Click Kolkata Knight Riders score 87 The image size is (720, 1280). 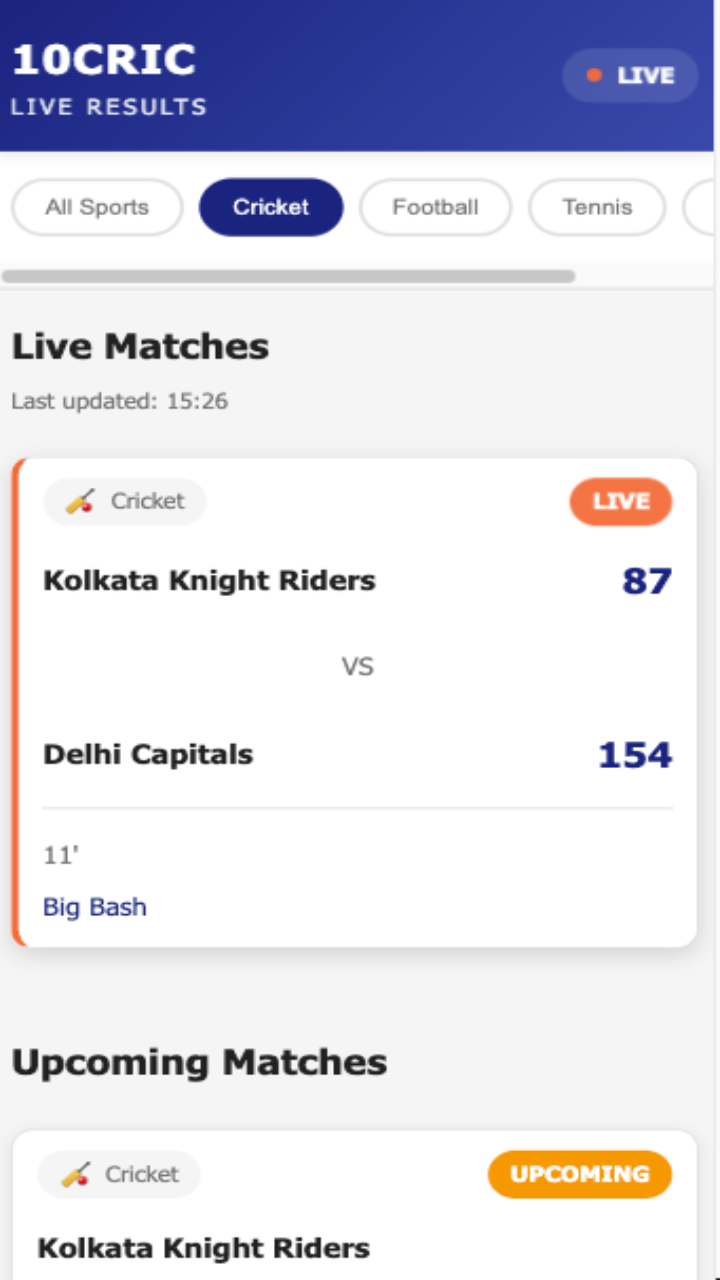[647, 581]
